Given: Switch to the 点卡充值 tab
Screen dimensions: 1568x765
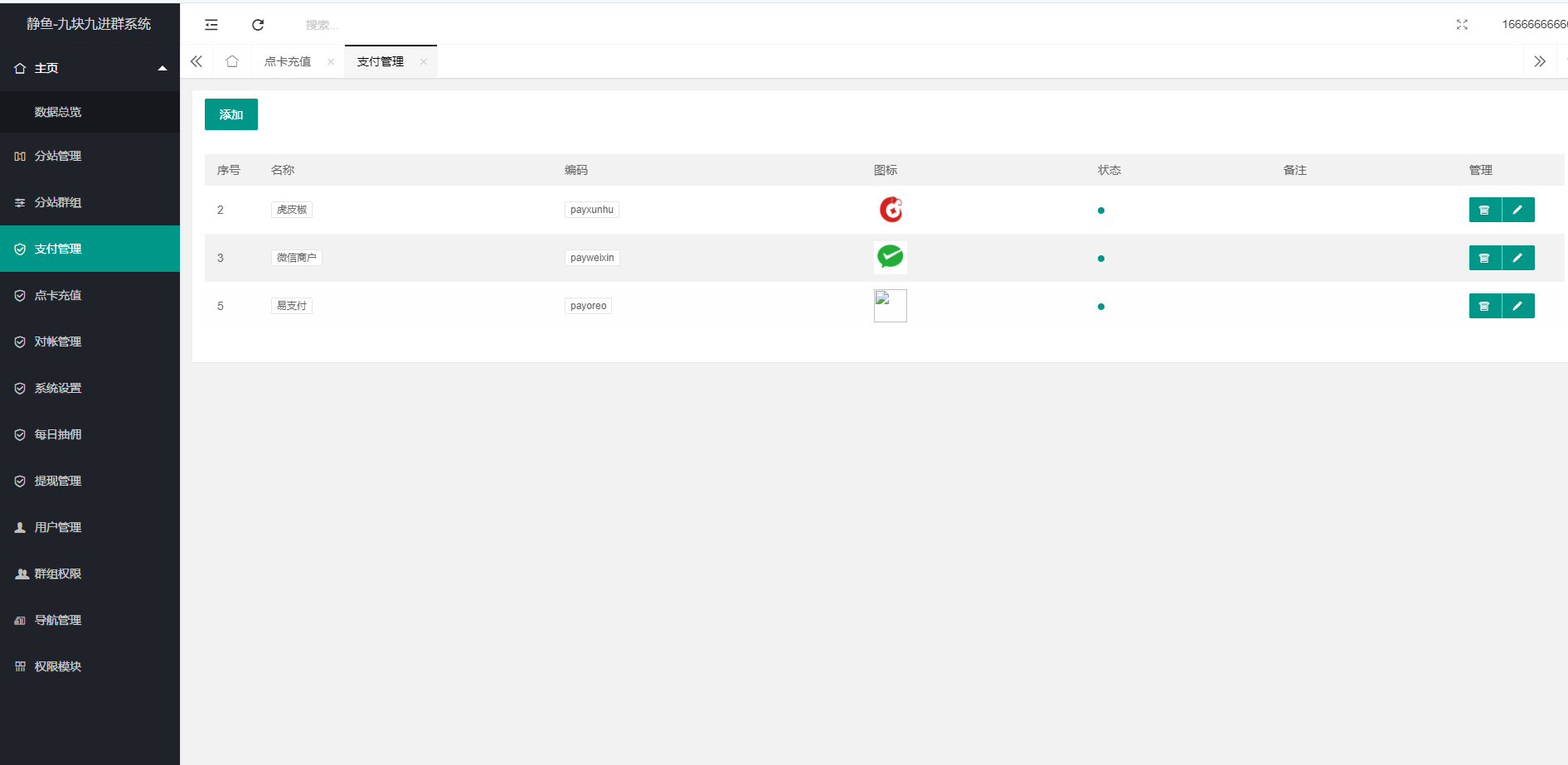Looking at the screenshot, I should click(288, 61).
